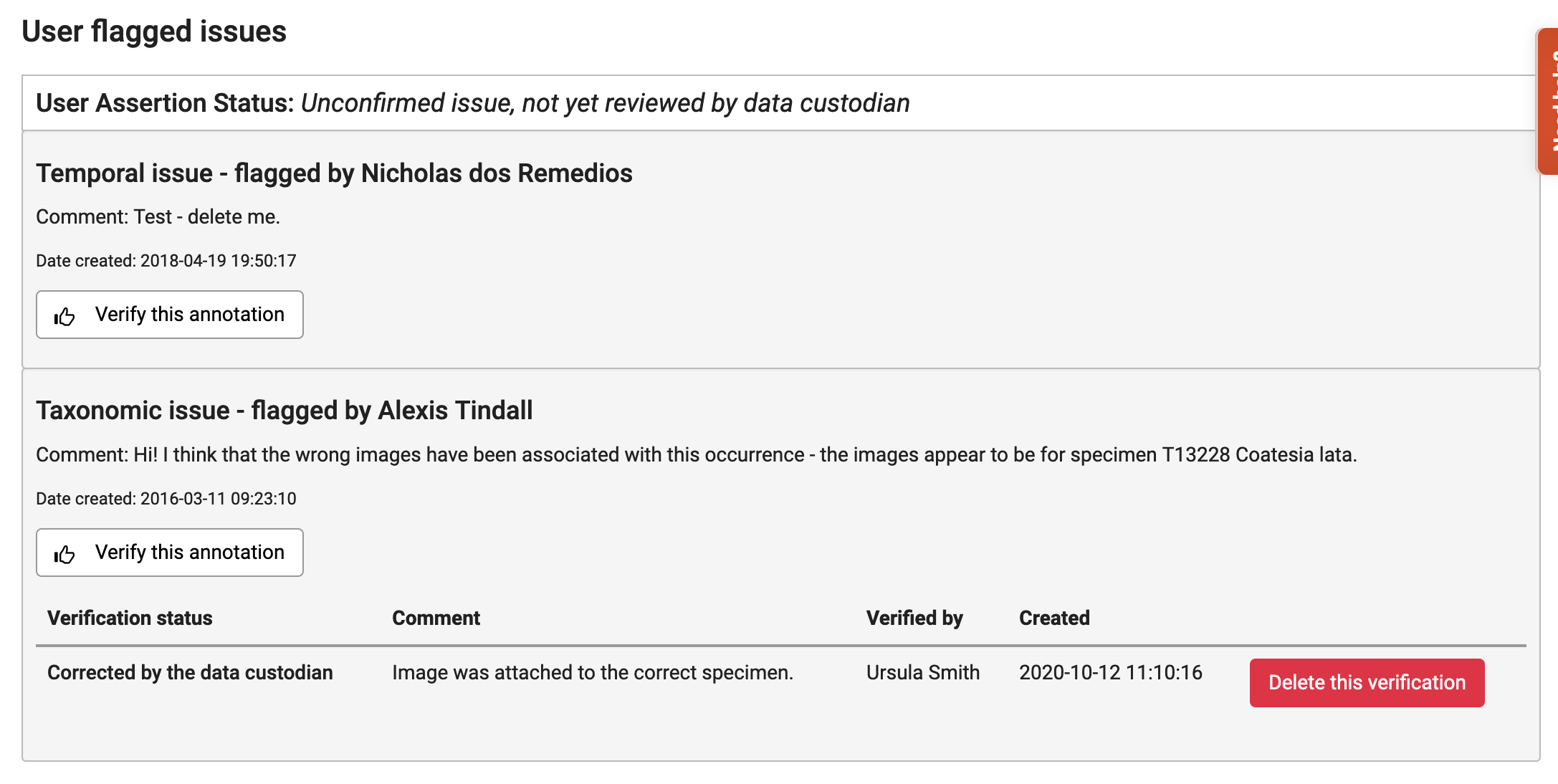Select the date created on the Taxonomic issue

coord(166,498)
